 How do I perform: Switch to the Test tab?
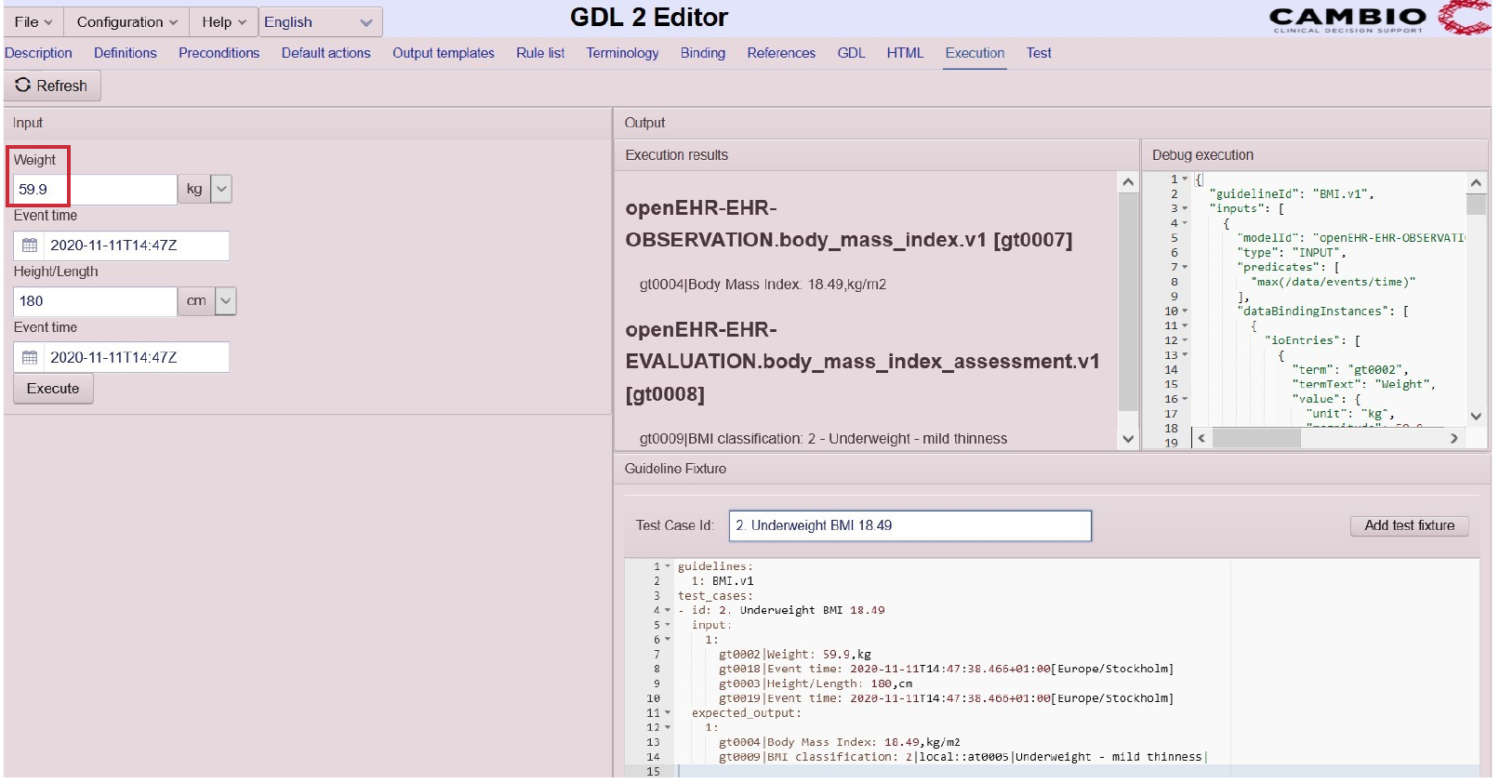(1038, 53)
